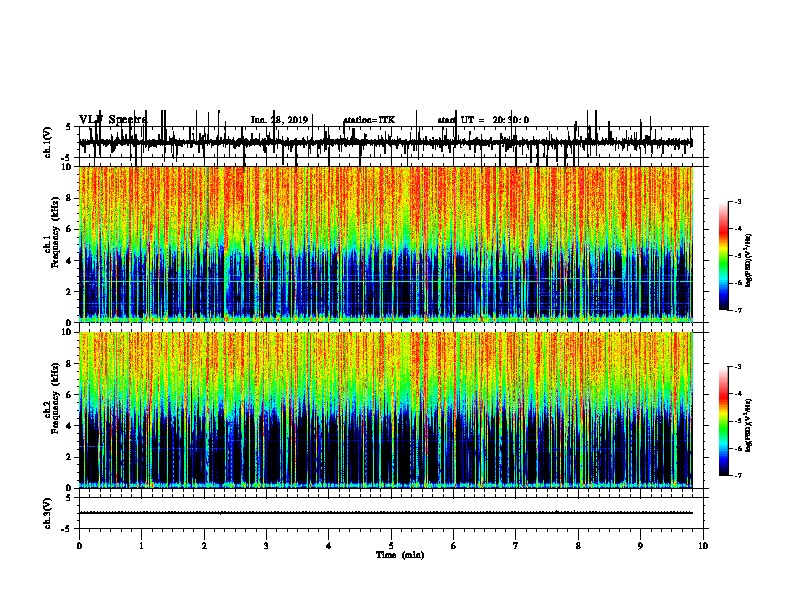The width and height of the screenshot is (792, 612).
Task: Select the Jan. 28, 2019 date label
Action: click(279, 120)
